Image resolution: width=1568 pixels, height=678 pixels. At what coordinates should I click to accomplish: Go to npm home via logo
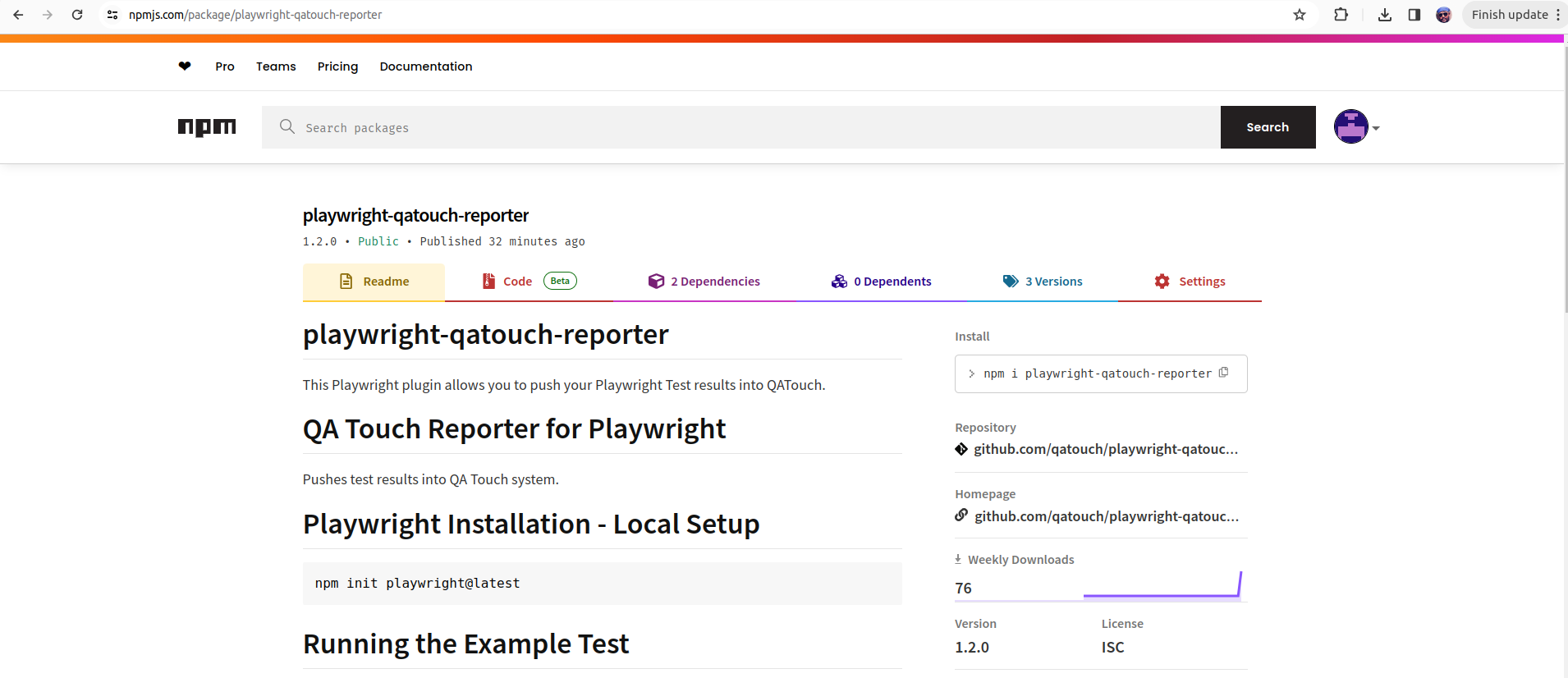[x=207, y=127]
